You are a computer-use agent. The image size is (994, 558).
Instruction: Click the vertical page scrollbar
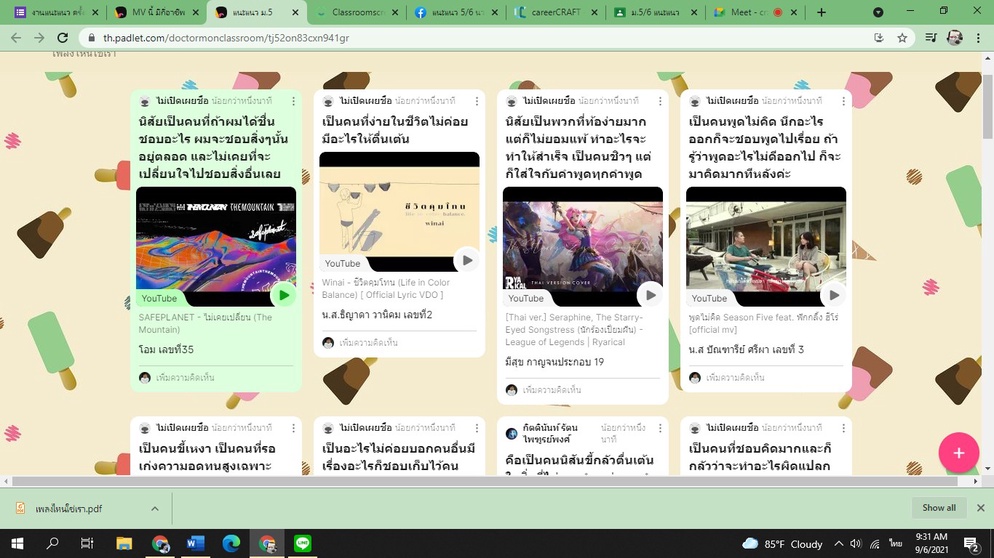click(x=988, y=105)
